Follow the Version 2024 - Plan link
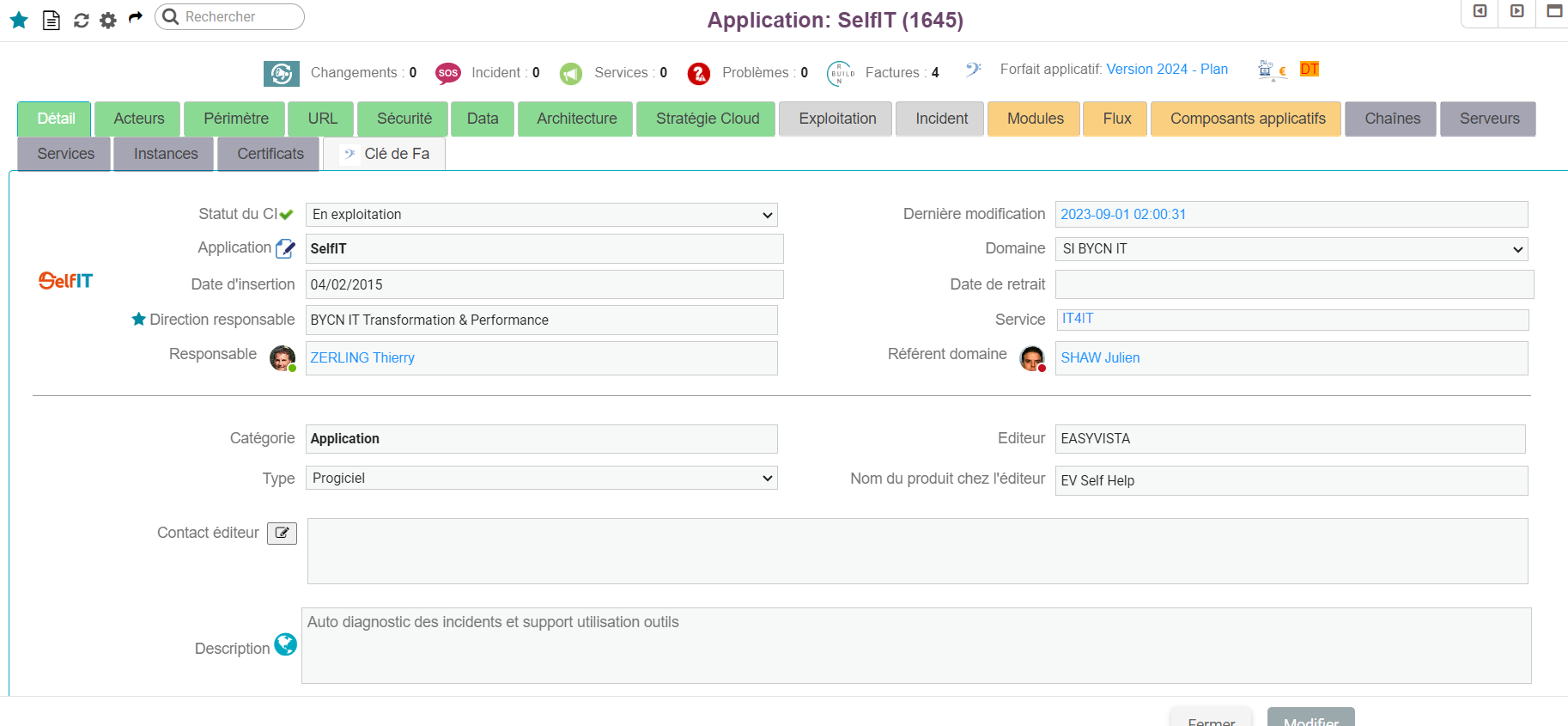Screen dimensions: 1568x726 tap(1167, 70)
